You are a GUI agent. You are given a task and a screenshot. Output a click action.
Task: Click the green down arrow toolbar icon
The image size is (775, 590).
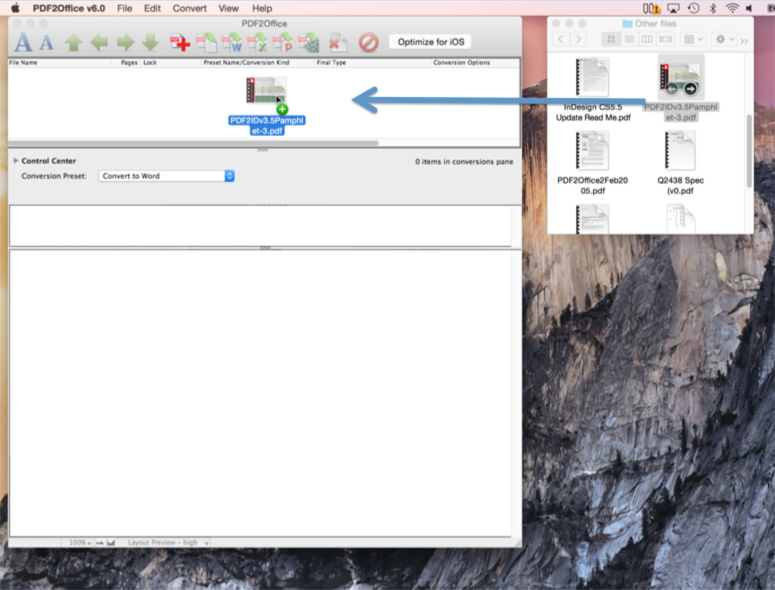pos(150,42)
